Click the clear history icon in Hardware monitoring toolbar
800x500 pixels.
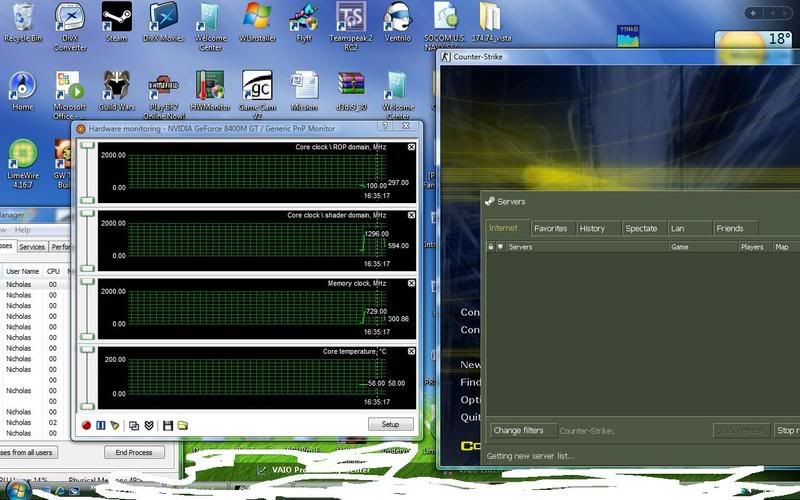(x=115, y=425)
